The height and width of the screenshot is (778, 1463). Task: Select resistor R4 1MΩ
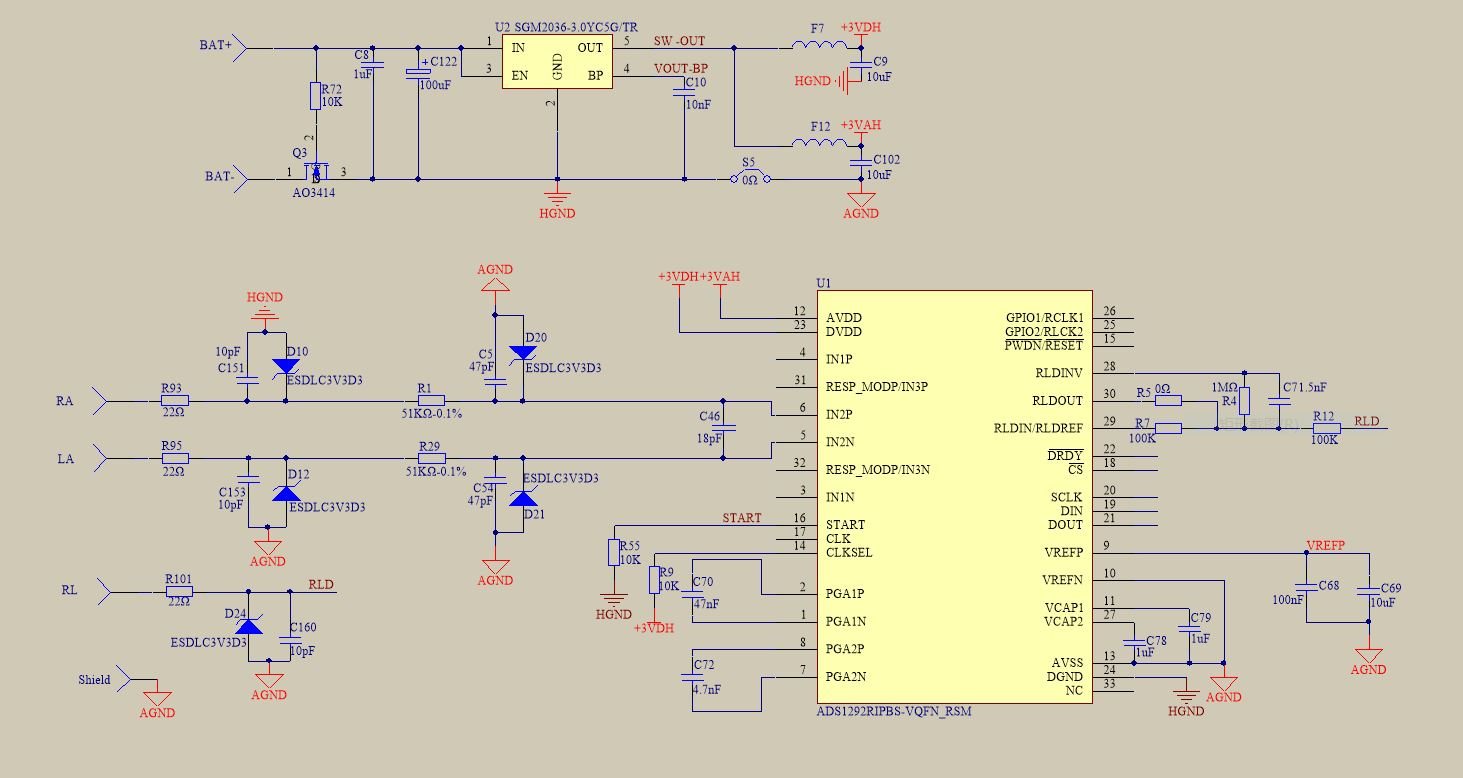point(1245,401)
